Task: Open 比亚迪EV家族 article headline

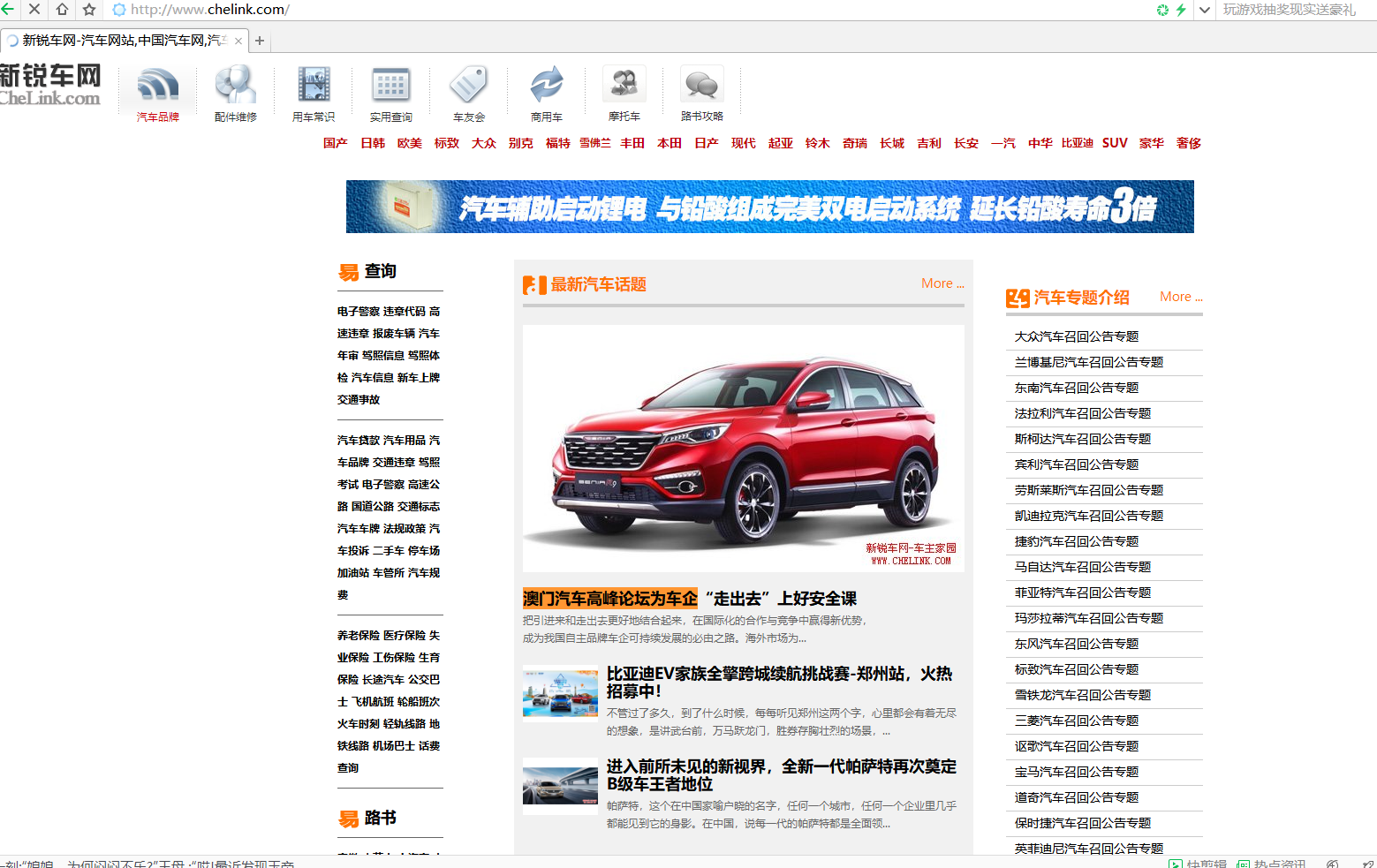Action: pyautogui.click(x=780, y=683)
